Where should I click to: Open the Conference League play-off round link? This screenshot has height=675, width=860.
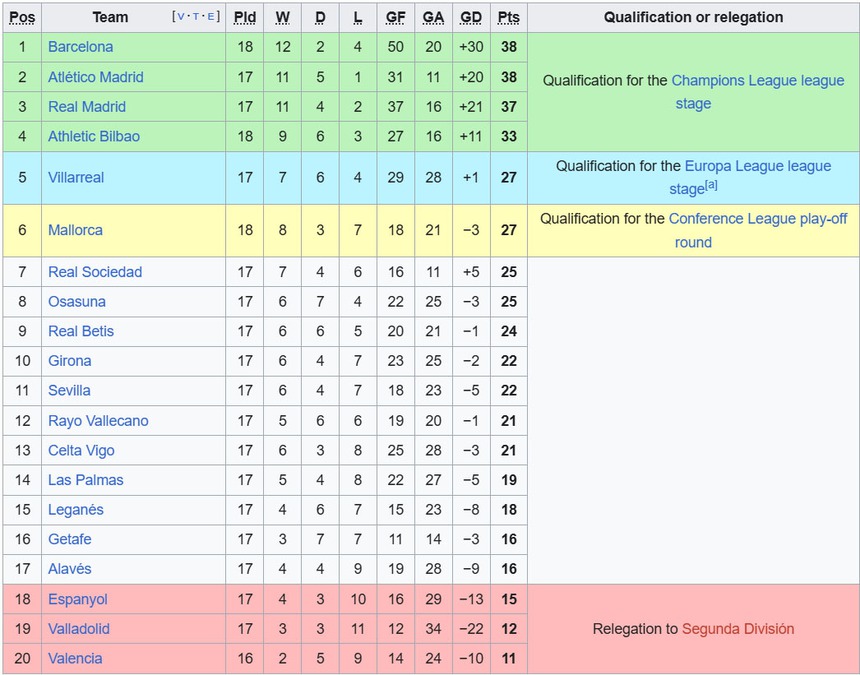[x=757, y=219]
